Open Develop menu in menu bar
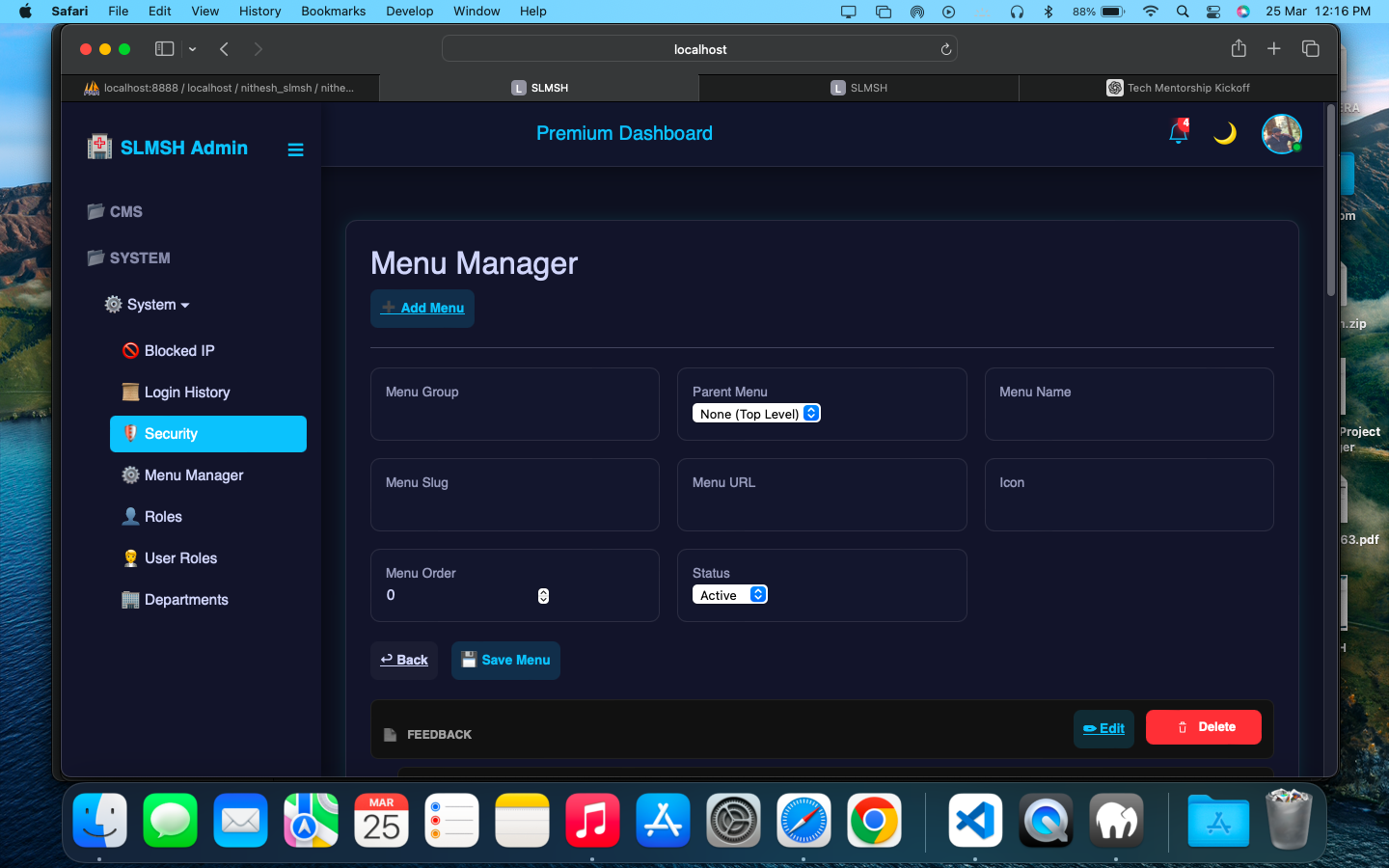The image size is (1389, 868). pyautogui.click(x=410, y=11)
